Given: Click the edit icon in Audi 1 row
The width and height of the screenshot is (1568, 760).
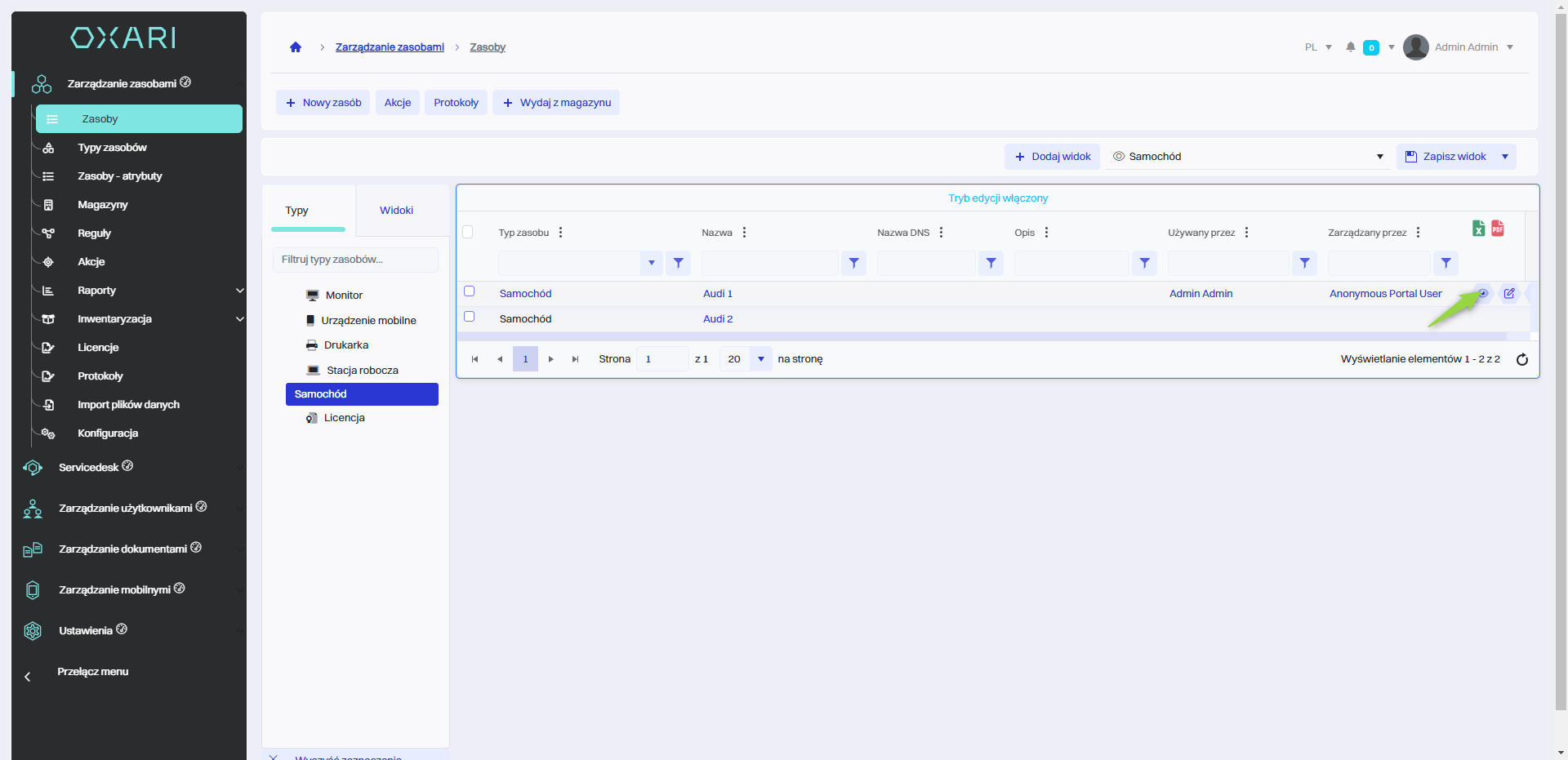Looking at the screenshot, I should [x=1509, y=294].
